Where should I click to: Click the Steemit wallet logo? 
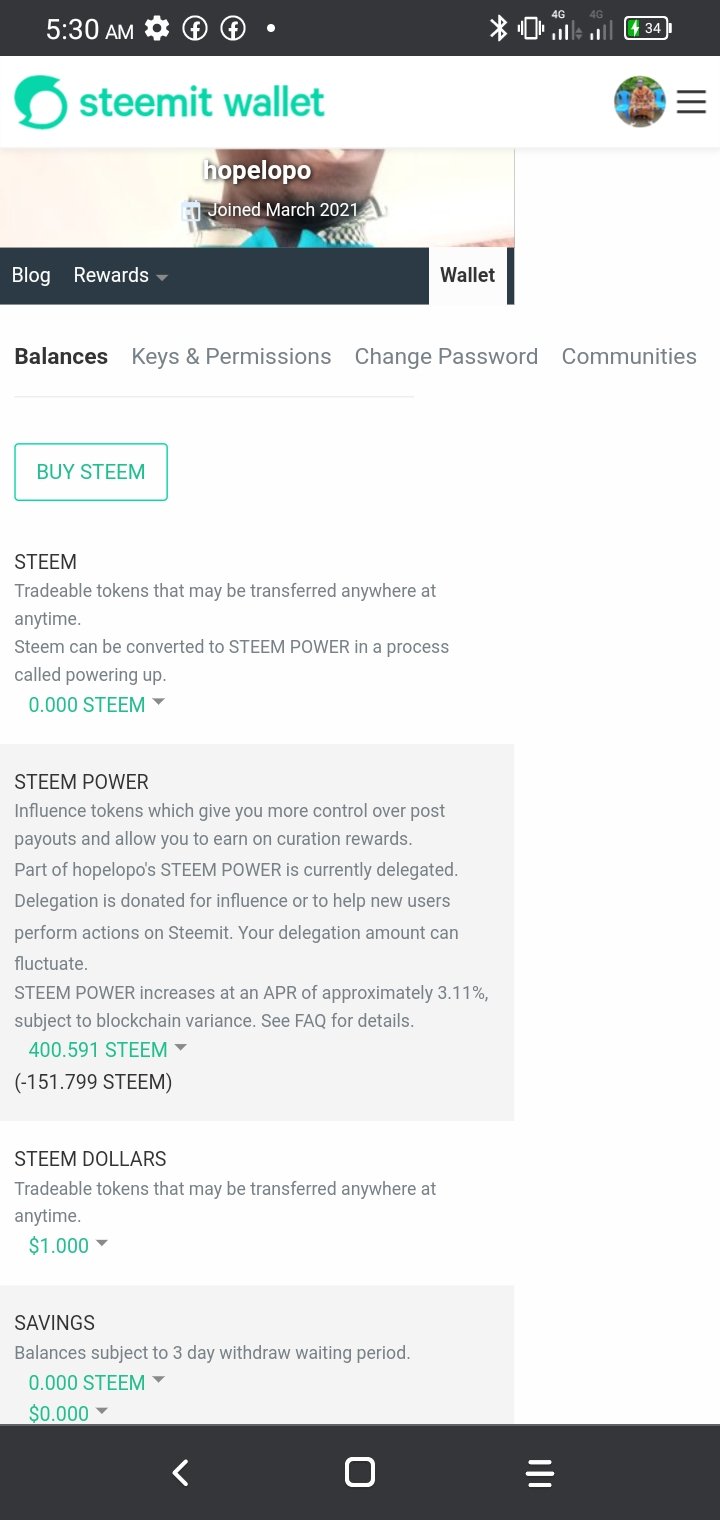click(x=170, y=102)
